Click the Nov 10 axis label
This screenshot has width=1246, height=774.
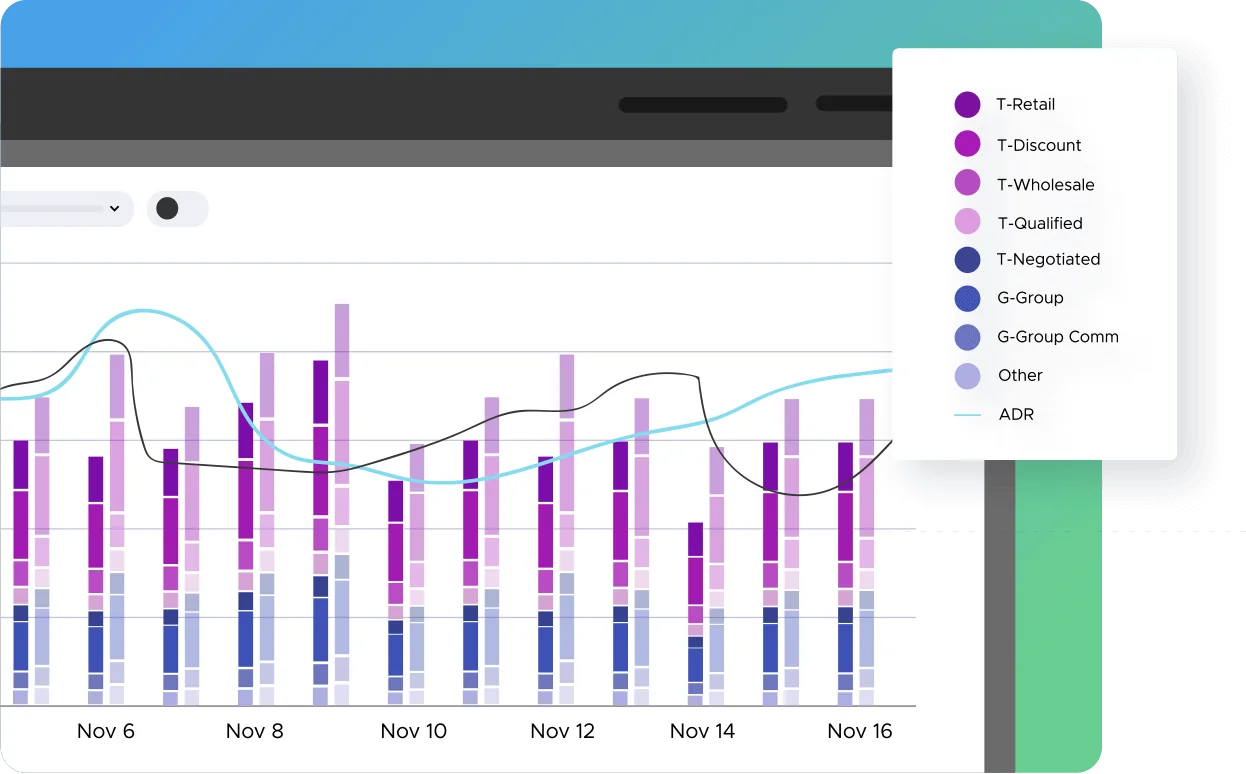coord(414,731)
